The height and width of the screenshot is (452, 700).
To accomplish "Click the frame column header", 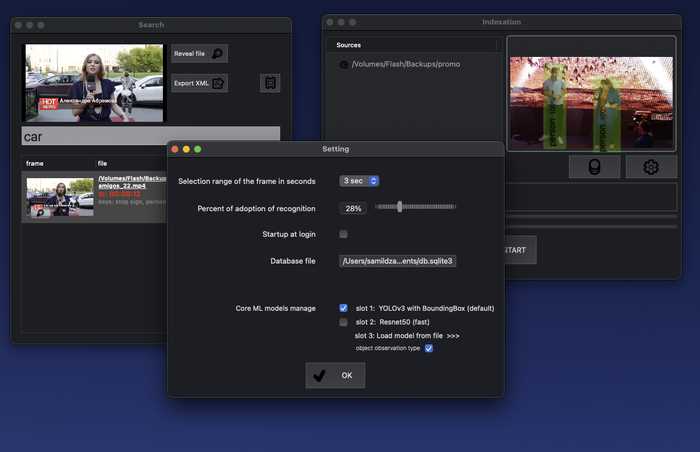I will (x=35, y=163).
